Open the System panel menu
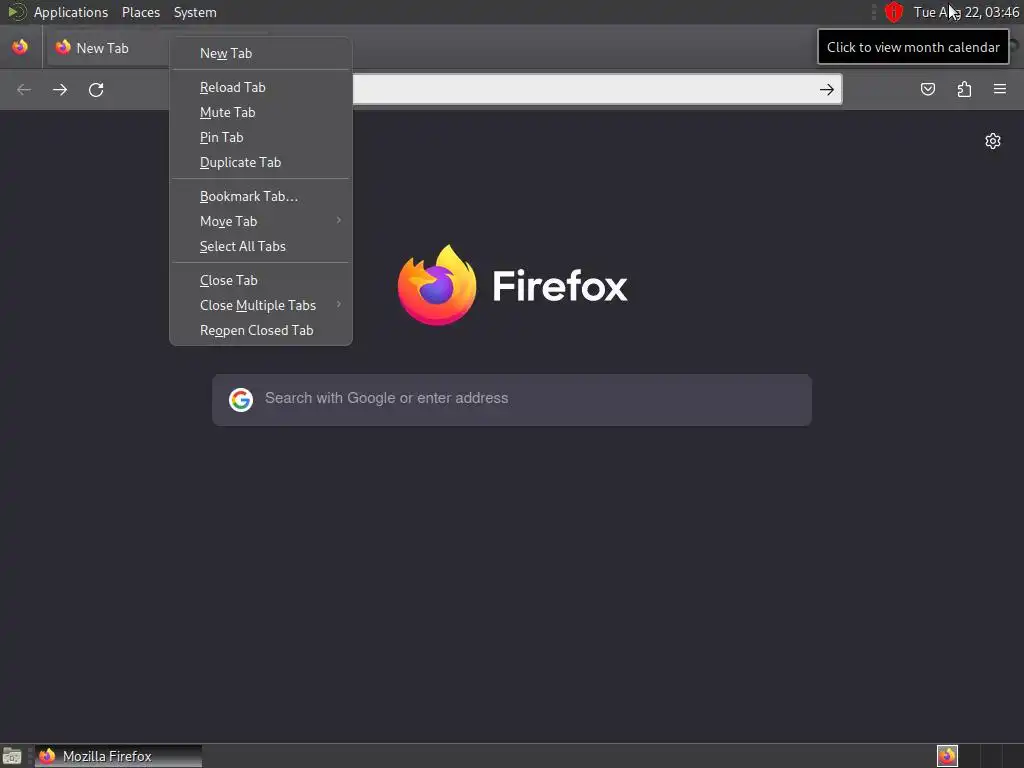This screenshot has width=1024, height=768. 195,12
